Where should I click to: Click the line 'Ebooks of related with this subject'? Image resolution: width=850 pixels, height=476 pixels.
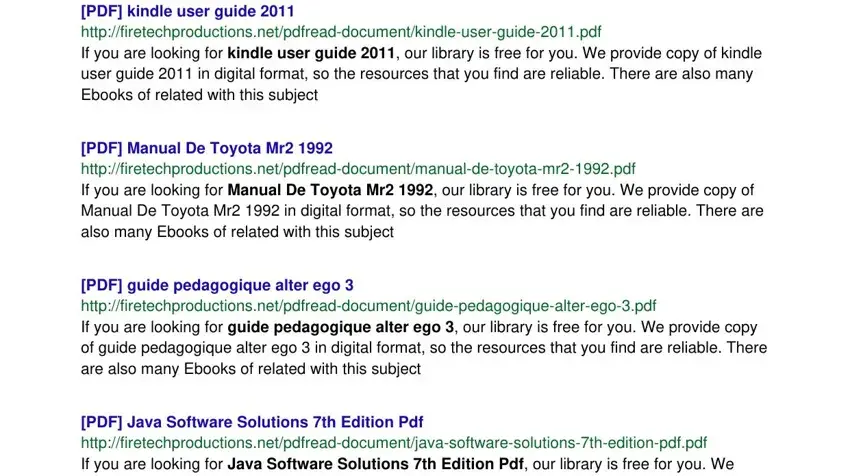click(x=199, y=95)
